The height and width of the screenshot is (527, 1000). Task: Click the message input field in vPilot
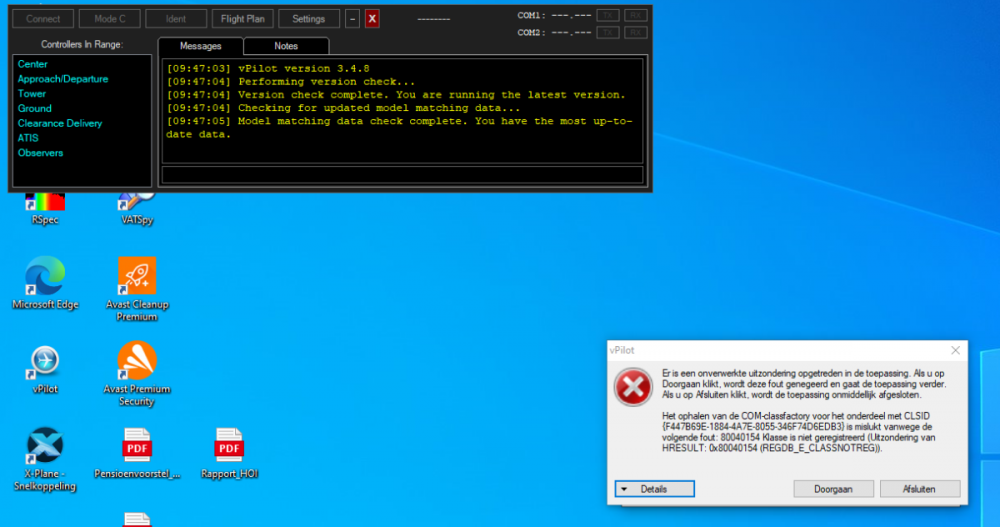402,175
